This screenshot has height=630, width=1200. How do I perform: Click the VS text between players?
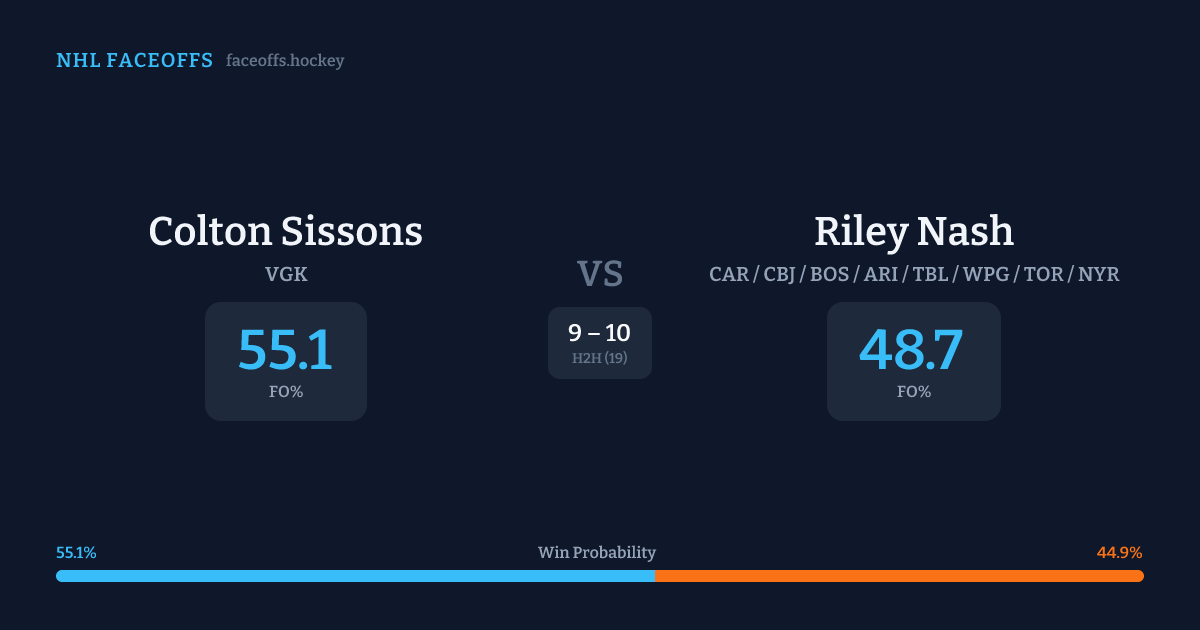click(x=600, y=273)
